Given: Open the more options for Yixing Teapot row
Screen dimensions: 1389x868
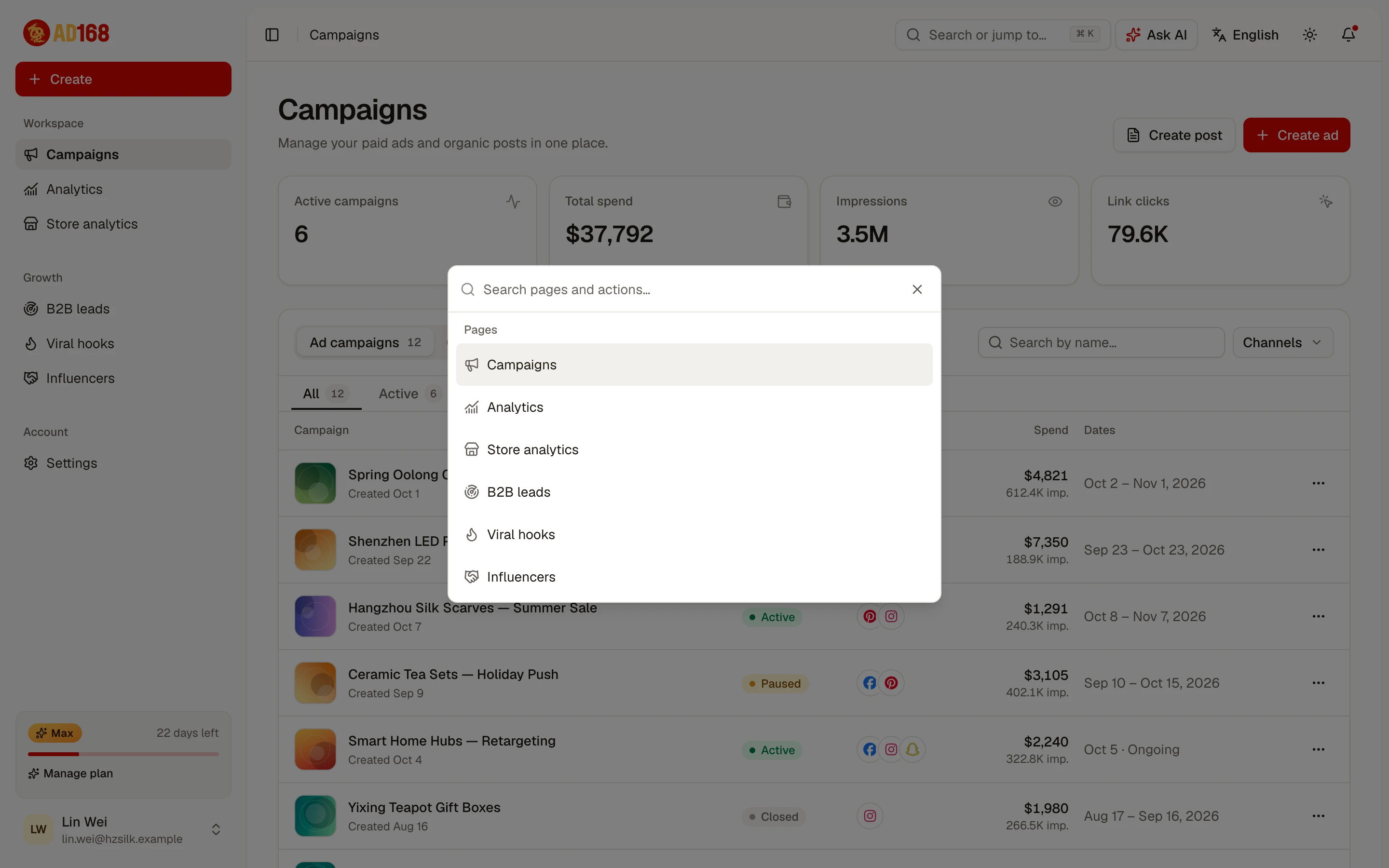Looking at the screenshot, I should (x=1319, y=816).
